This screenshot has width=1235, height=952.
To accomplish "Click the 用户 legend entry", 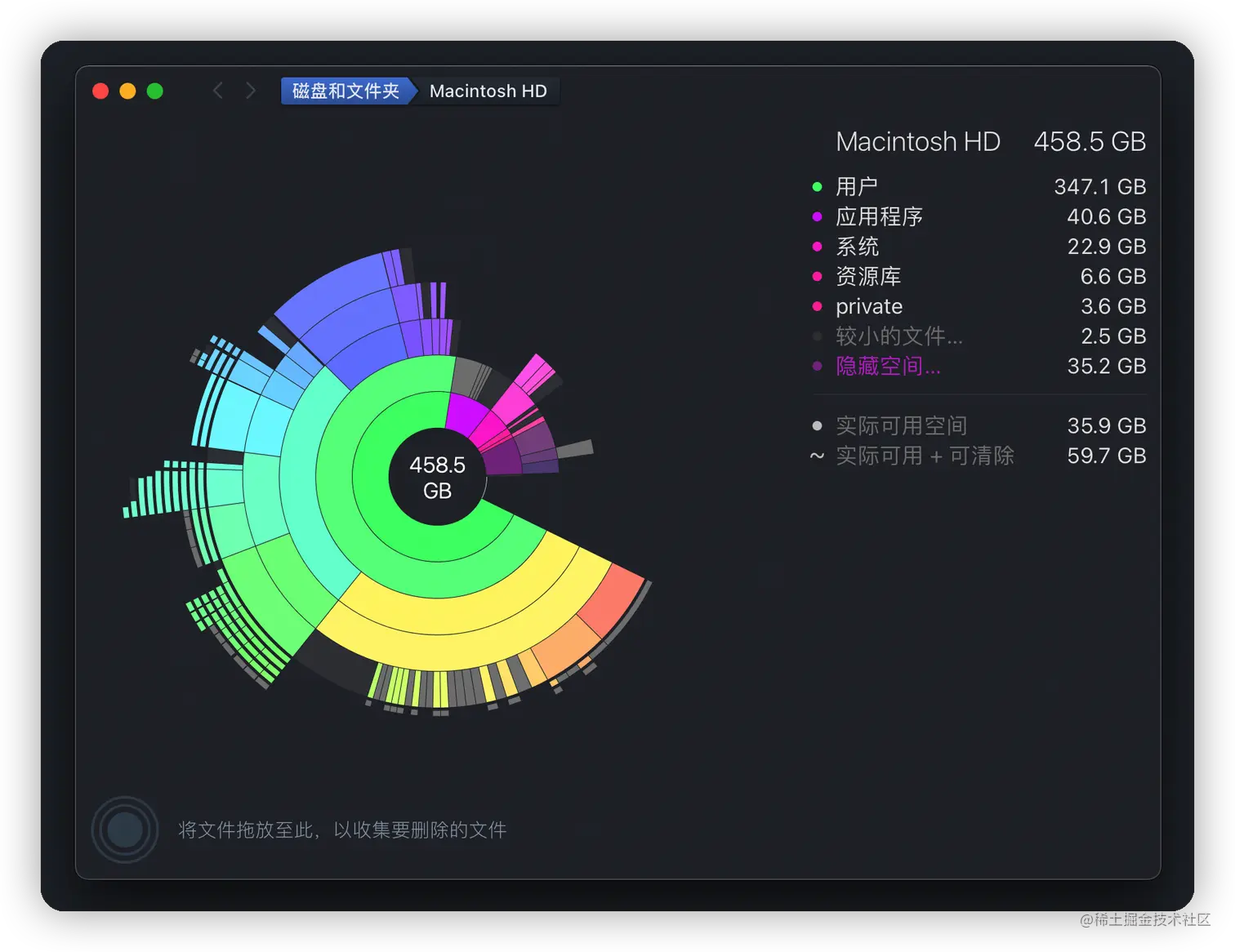I will click(x=856, y=186).
